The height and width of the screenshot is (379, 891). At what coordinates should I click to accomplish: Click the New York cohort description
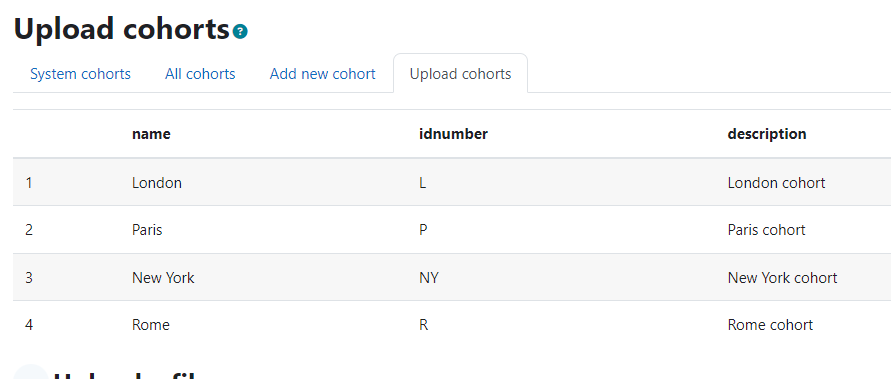tap(782, 278)
